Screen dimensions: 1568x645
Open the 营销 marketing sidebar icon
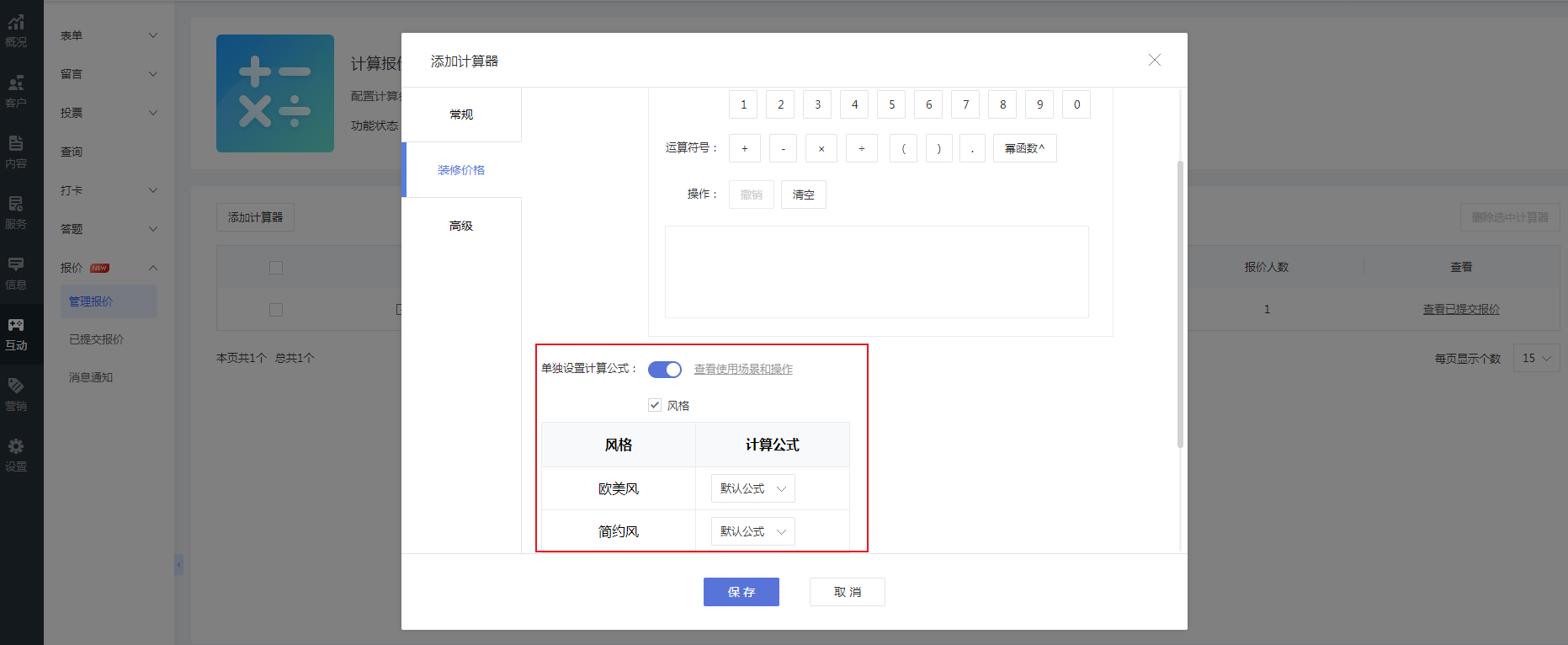tap(16, 395)
